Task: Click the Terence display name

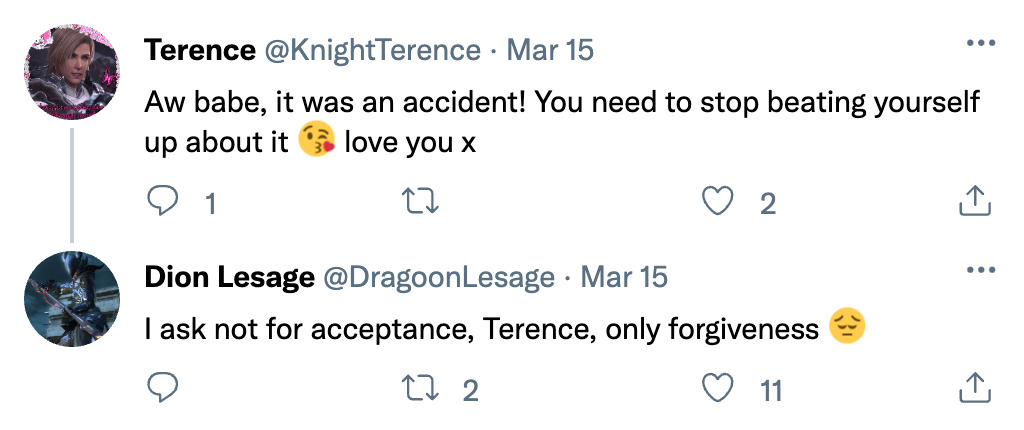Action: [x=199, y=50]
